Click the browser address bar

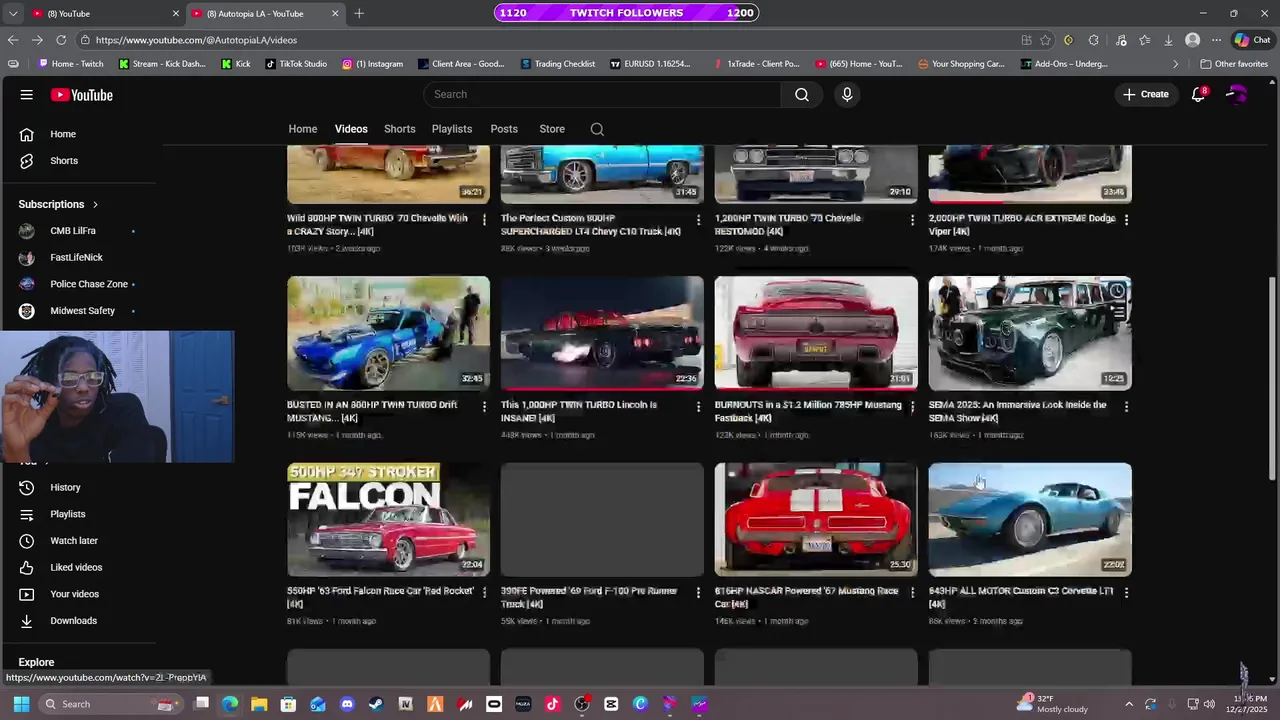point(550,40)
